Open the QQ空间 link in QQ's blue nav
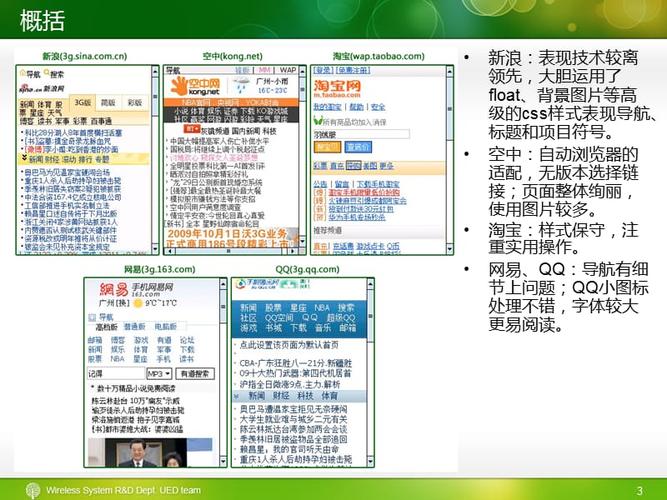 [x=279, y=318]
